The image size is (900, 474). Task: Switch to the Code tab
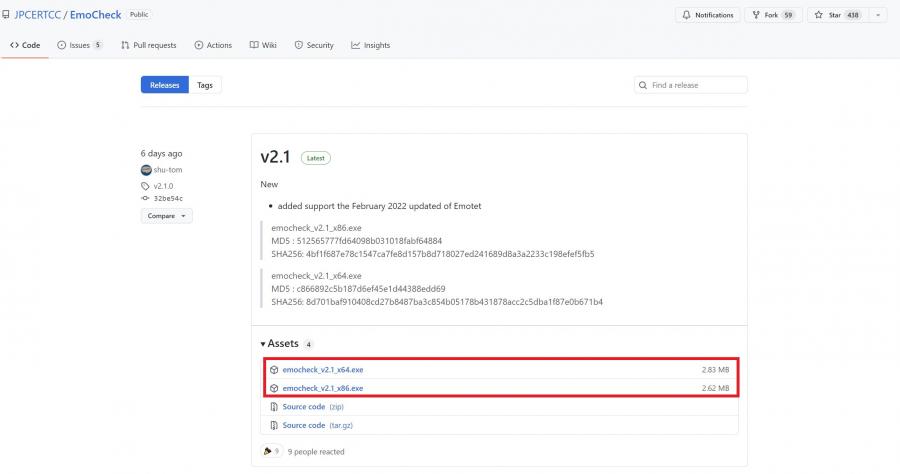[x=25, y=45]
